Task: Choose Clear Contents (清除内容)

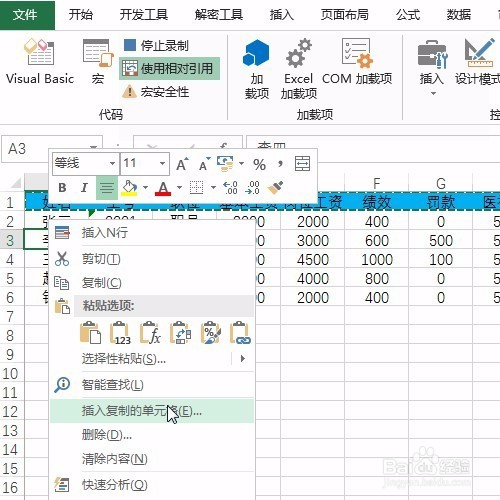Action: point(152,459)
